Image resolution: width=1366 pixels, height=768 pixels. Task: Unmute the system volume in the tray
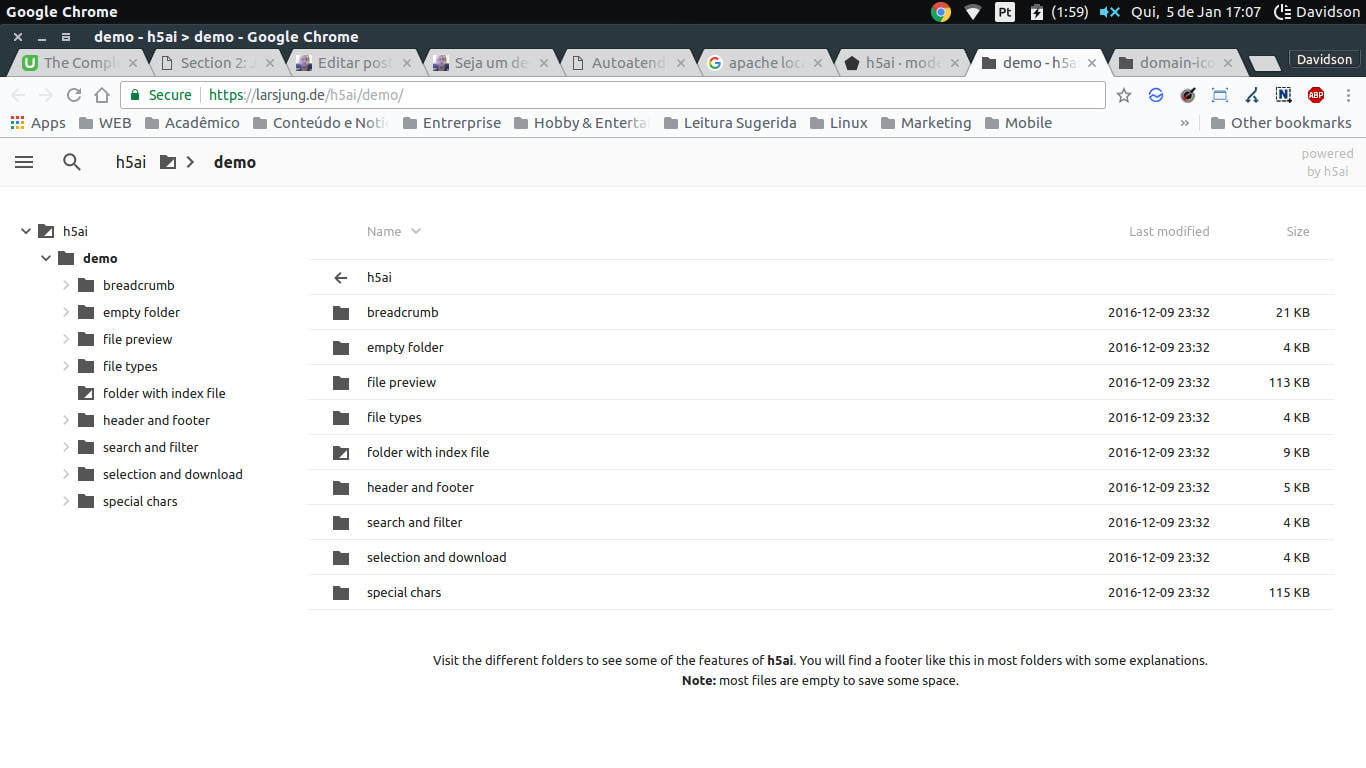1109,12
